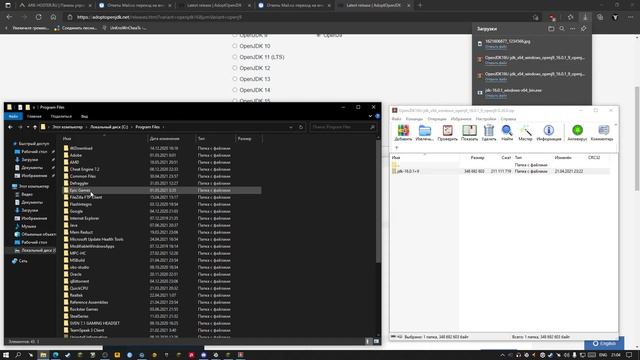Open Explorer recent locations dropdown arrow
The width and height of the screenshot is (640, 360).
coord(28,127)
